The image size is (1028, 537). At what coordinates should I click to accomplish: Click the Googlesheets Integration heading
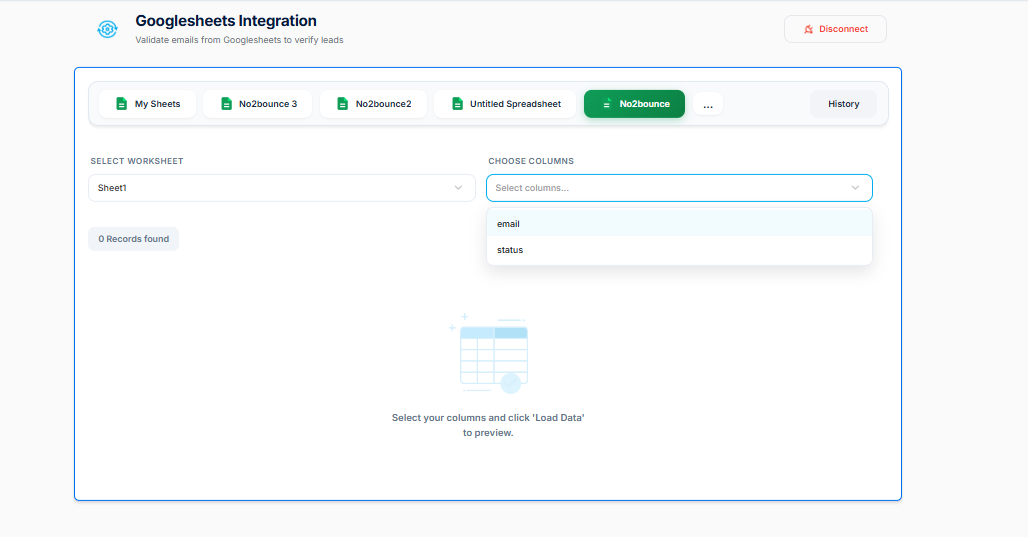[x=226, y=21]
